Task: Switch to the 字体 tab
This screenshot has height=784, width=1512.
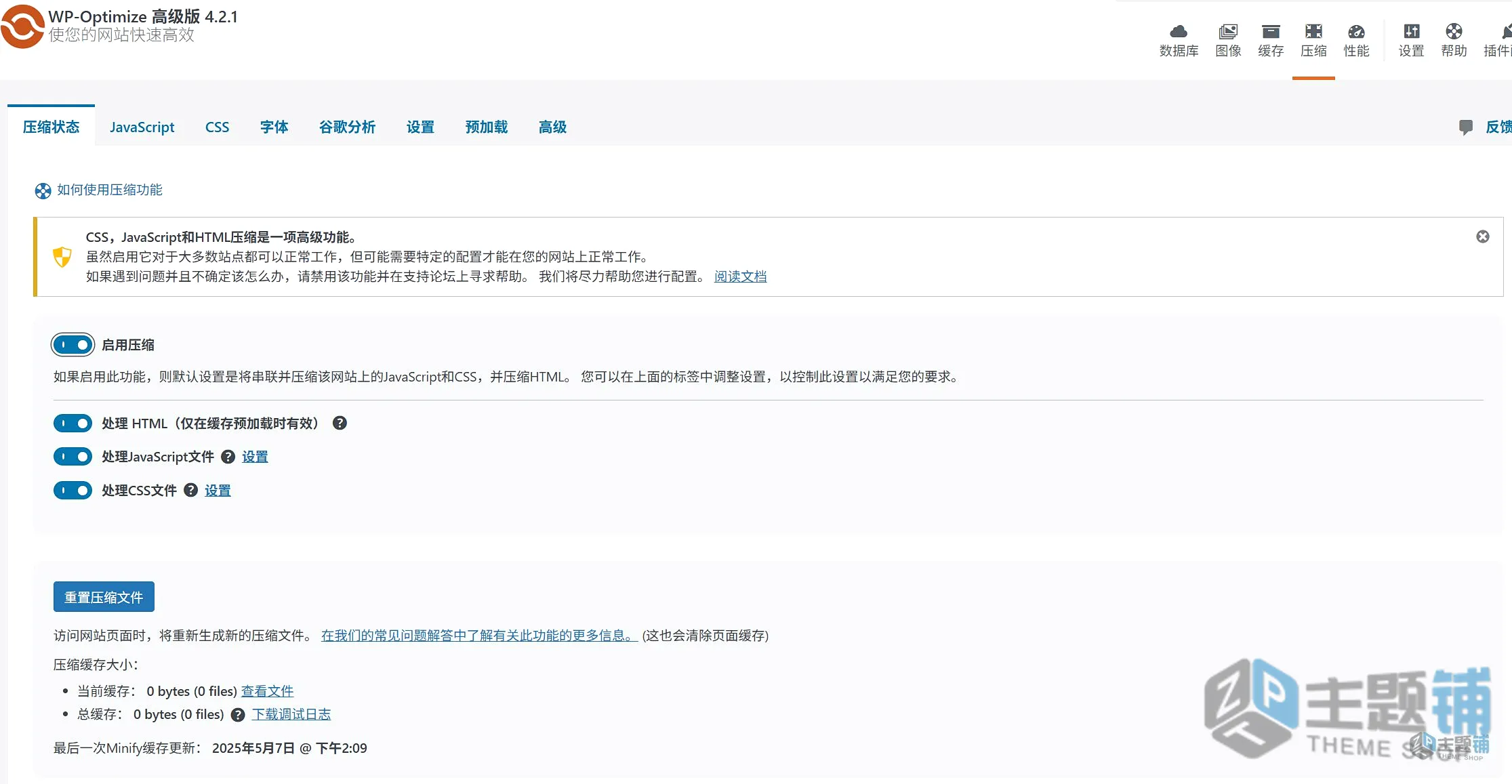Action: click(x=274, y=127)
